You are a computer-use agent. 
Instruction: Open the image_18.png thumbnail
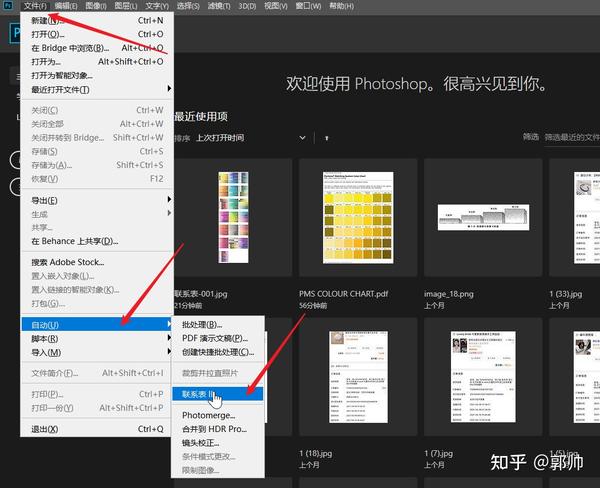(483, 217)
